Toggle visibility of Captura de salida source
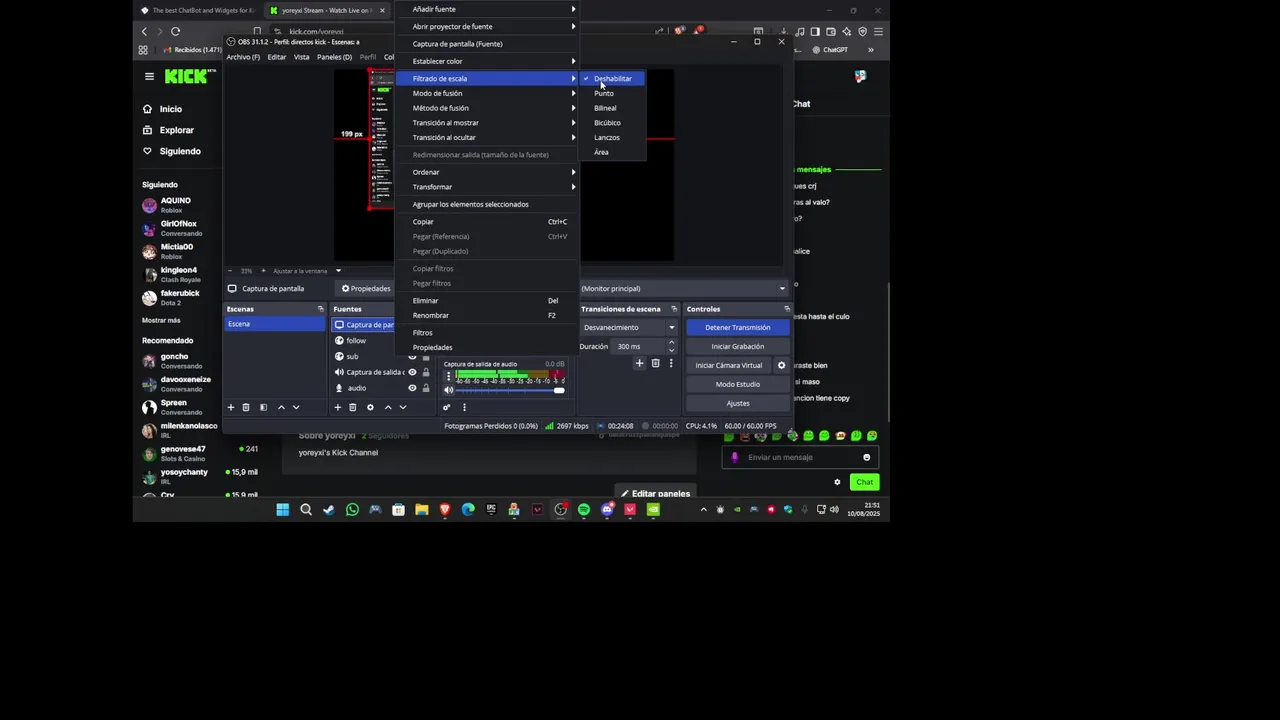The height and width of the screenshot is (720, 1280). click(412, 372)
